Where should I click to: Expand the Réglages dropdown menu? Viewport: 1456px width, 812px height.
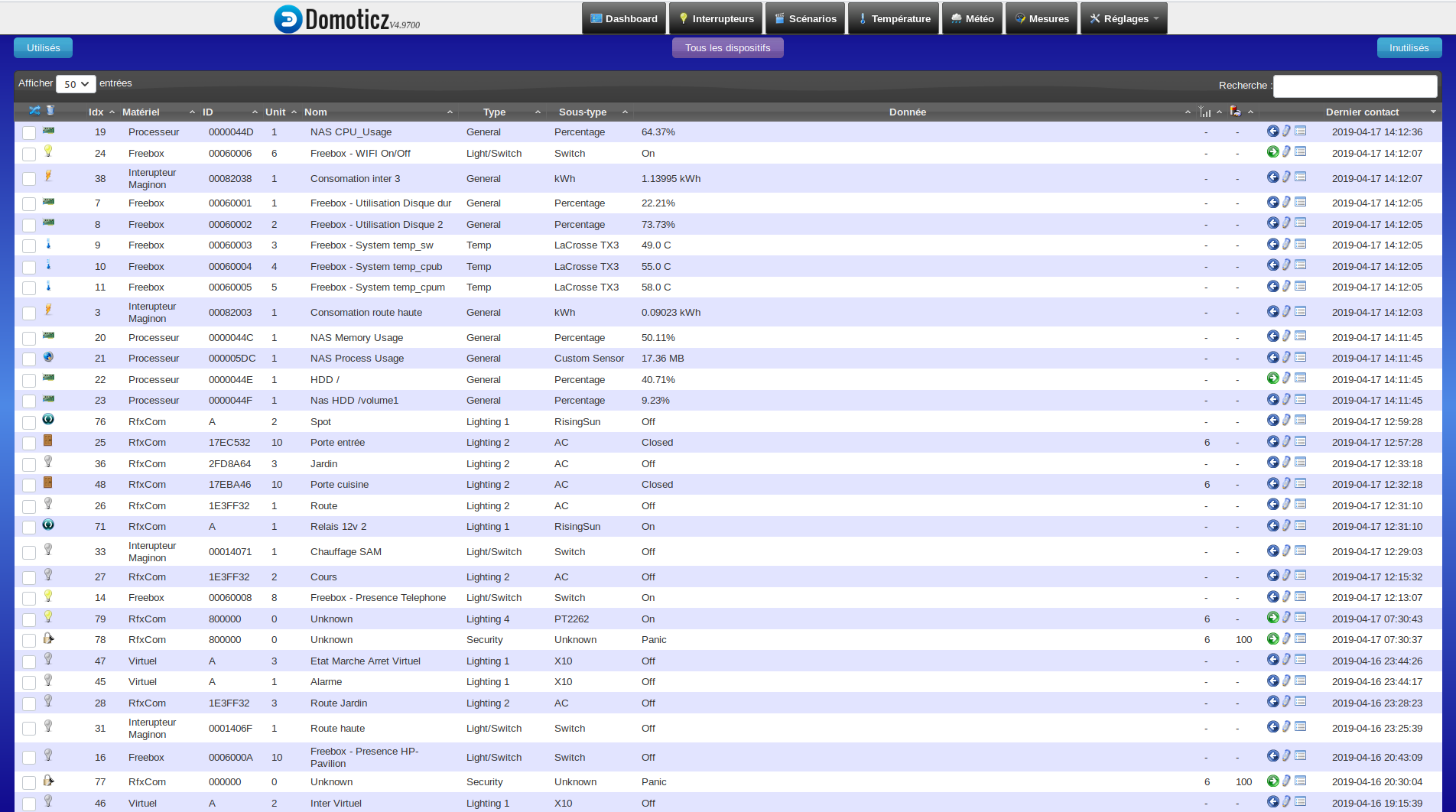click(1123, 19)
